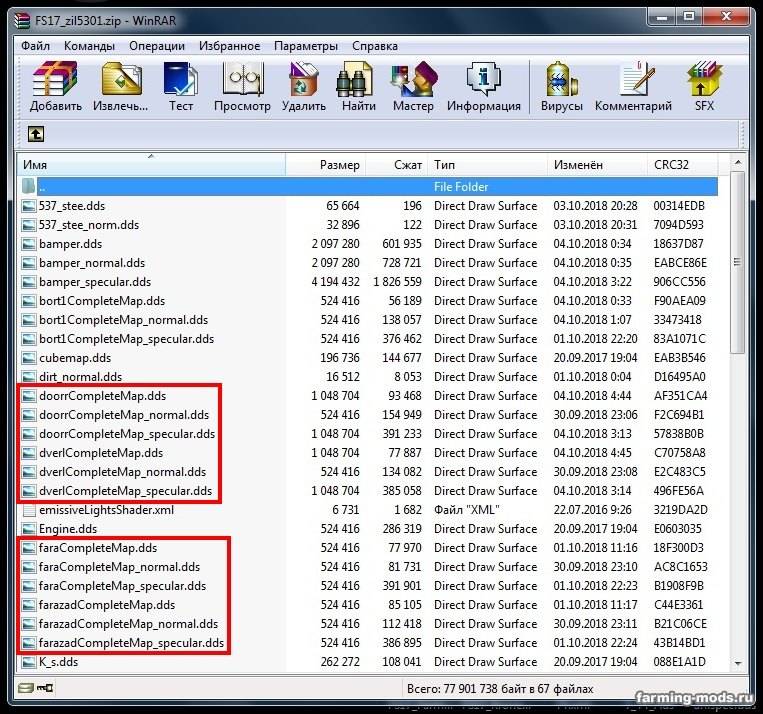Select file dverlCompleteMap.dds
This screenshot has width=763, height=714.
pyautogui.click(x=101, y=453)
